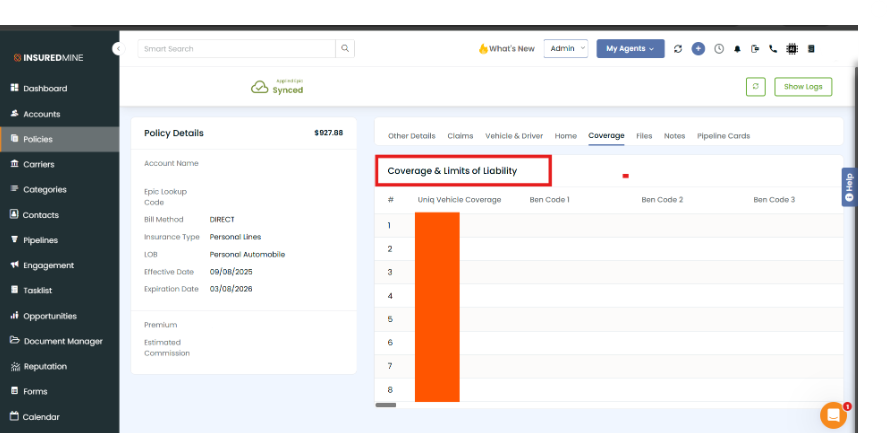This screenshot has height=433, width=887.
Task: Open the orange chat widget icon
Action: pyautogui.click(x=832, y=415)
